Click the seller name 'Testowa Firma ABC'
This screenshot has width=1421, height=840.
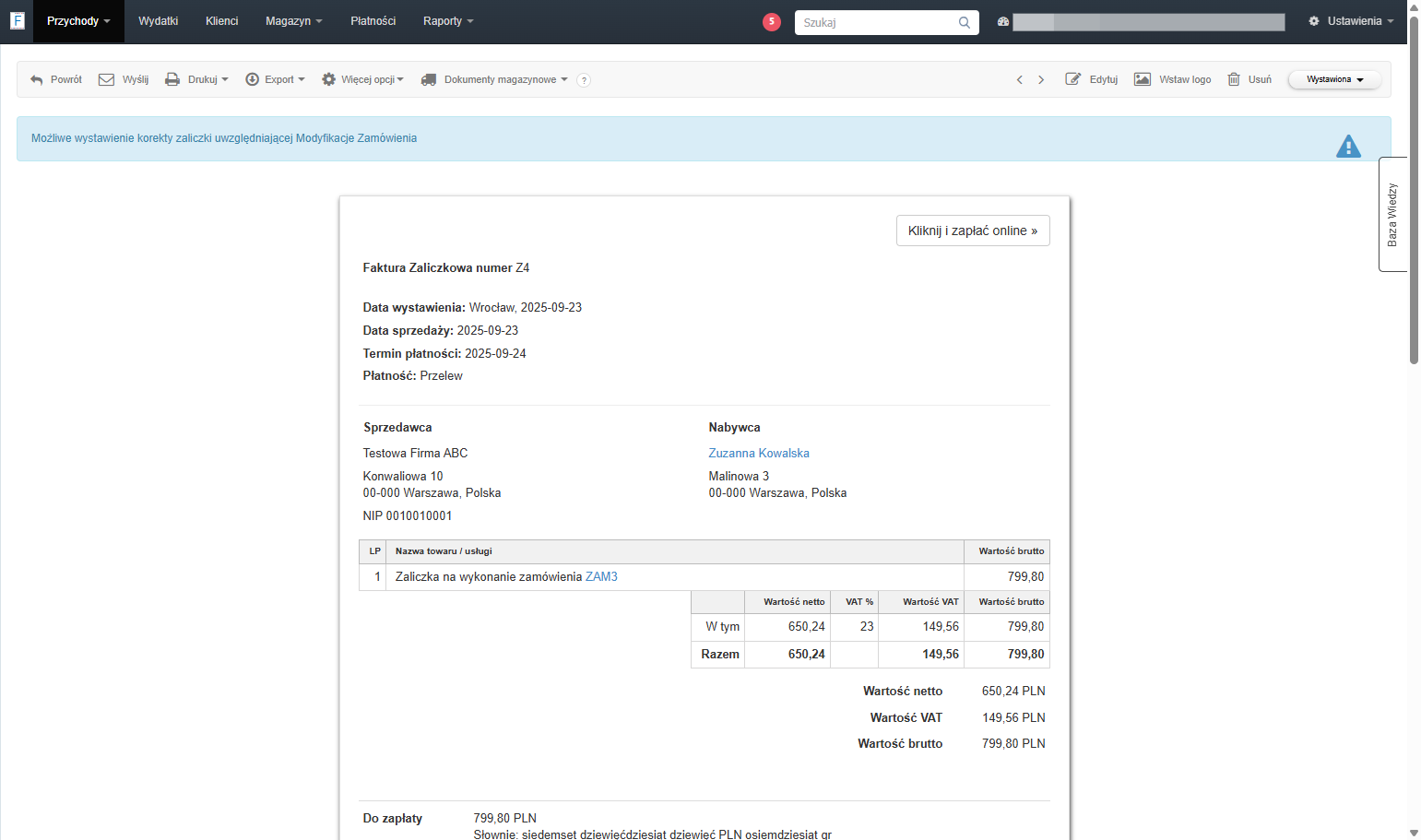(x=415, y=454)
